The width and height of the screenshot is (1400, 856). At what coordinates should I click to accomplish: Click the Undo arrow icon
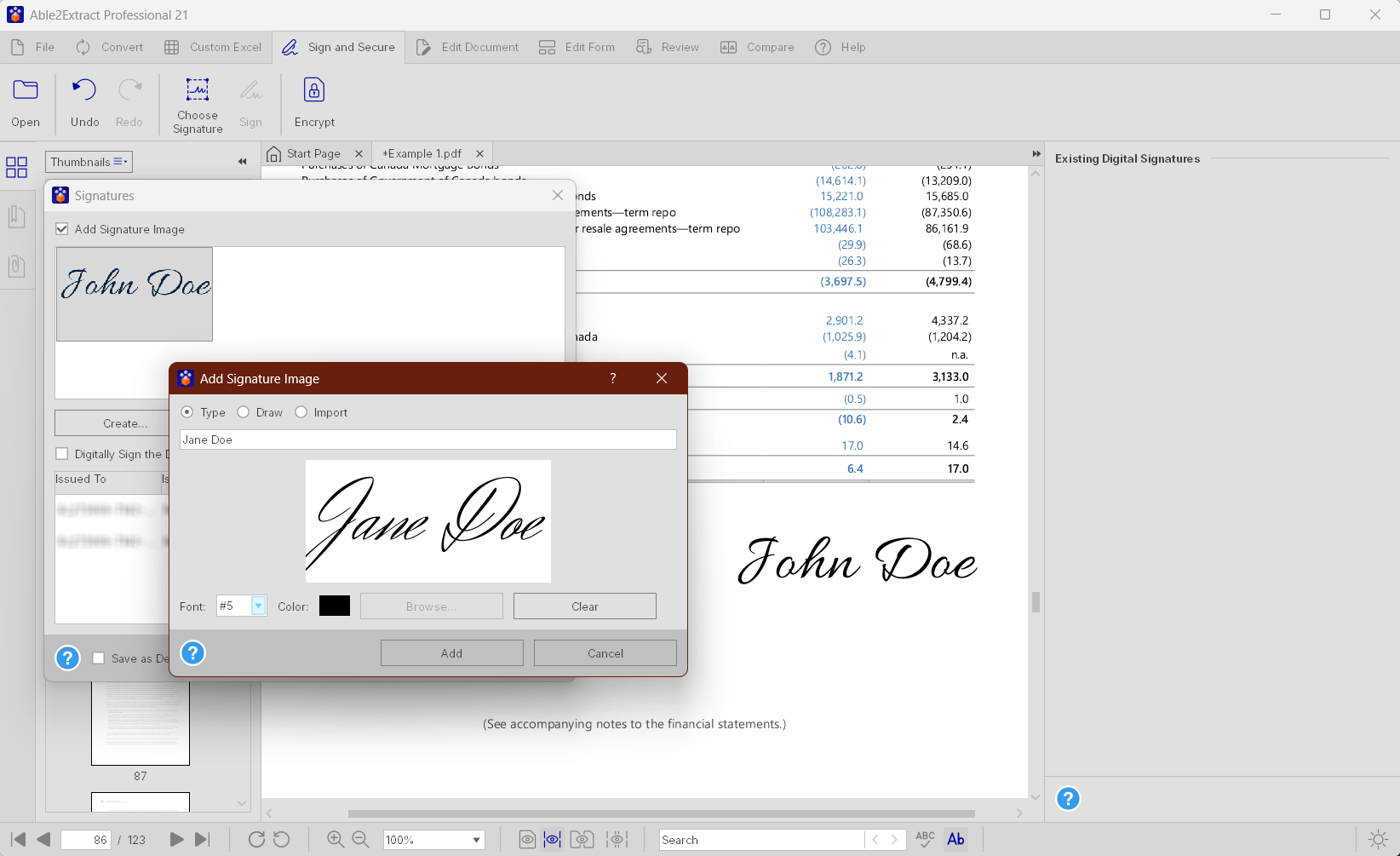(x=84, y=90)
